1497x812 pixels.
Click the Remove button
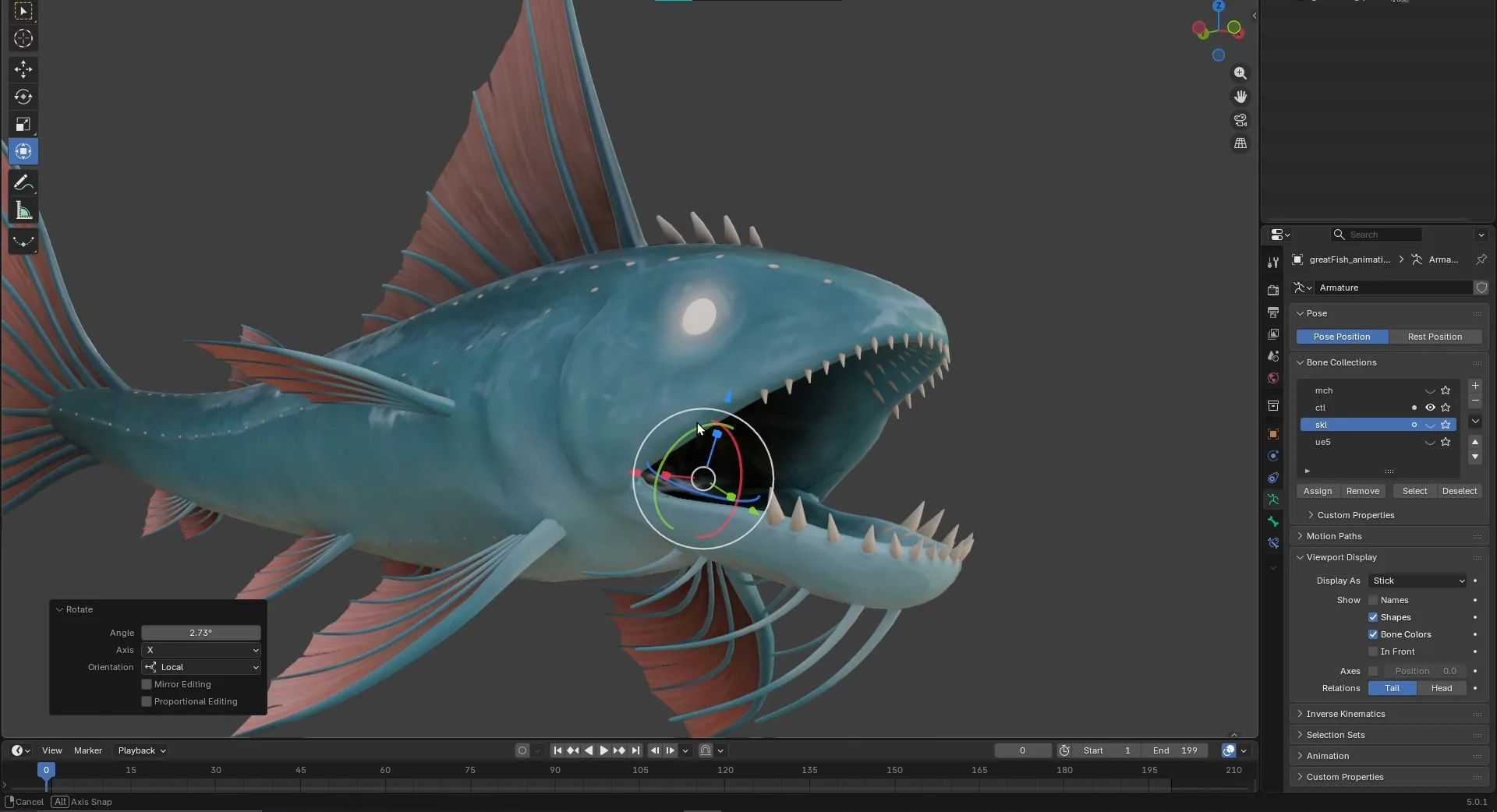click(1363, 491)
